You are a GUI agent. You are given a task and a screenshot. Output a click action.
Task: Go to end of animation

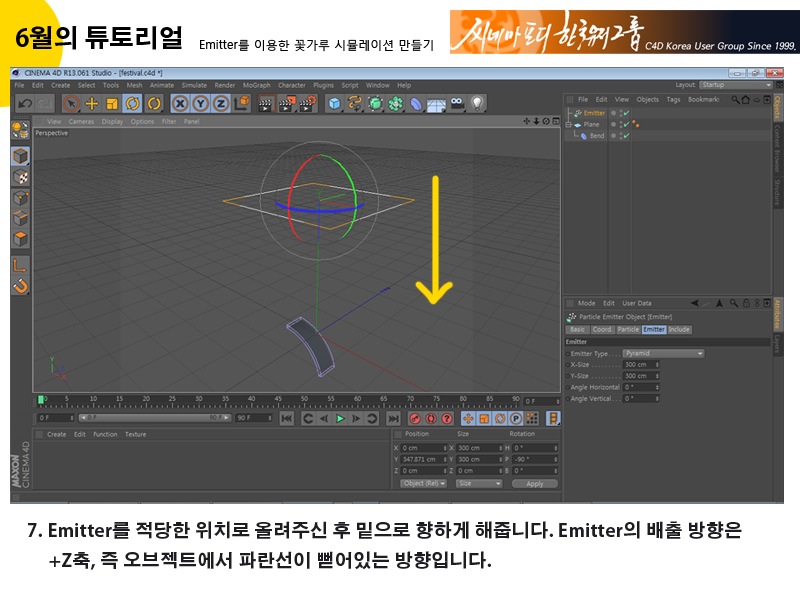[393, 419]
